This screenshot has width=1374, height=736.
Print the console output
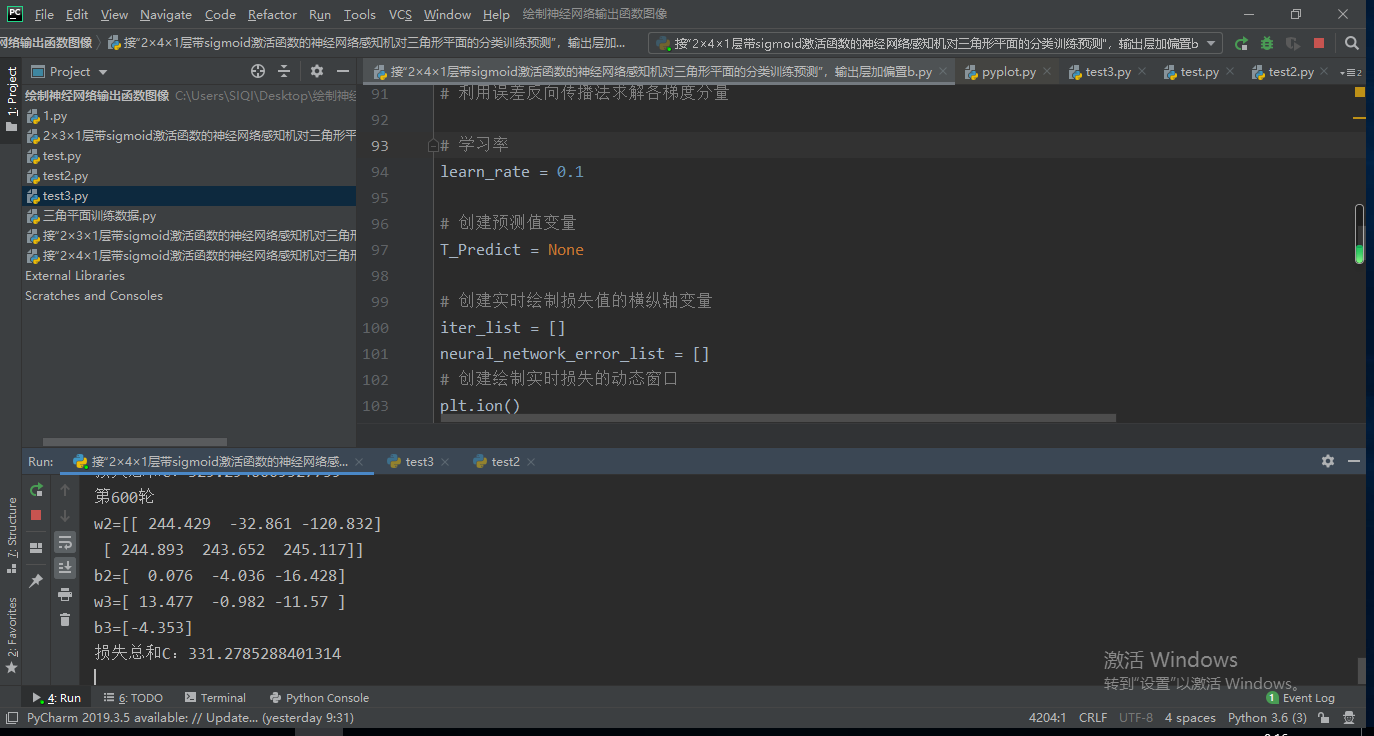tap(65, 594)
